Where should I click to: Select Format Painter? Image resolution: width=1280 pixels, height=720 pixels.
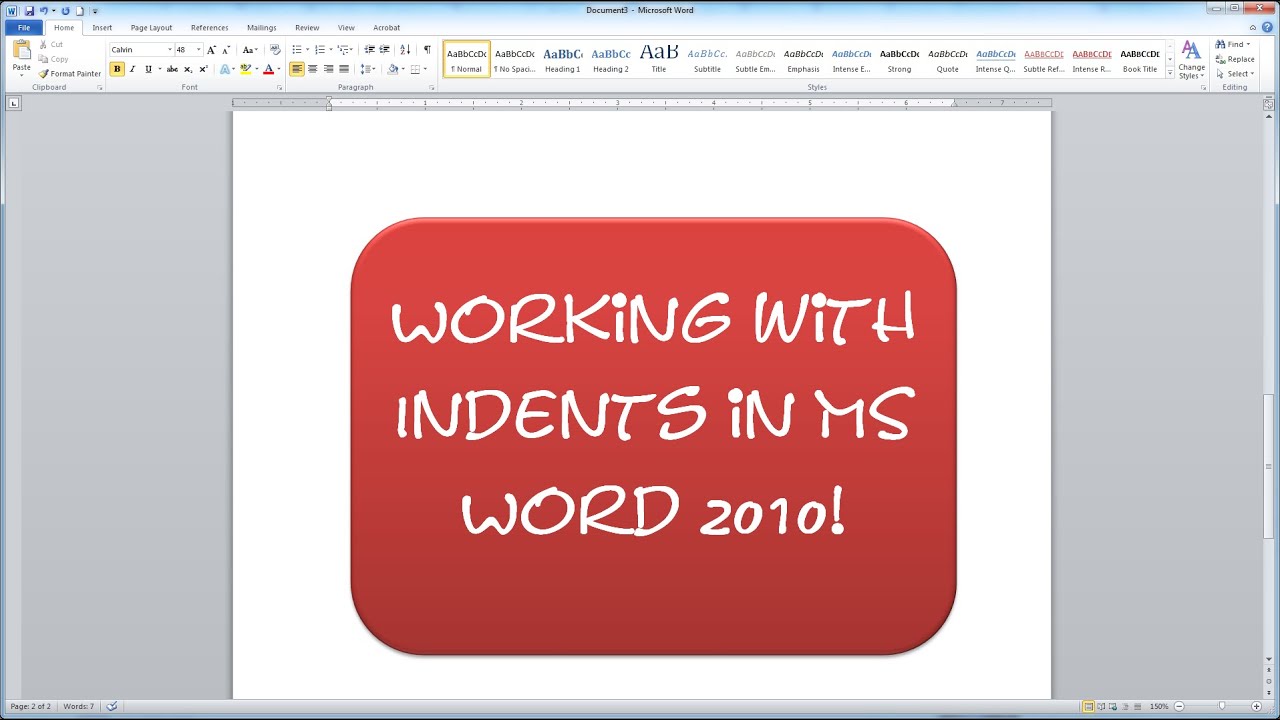(x=70, y=74)
